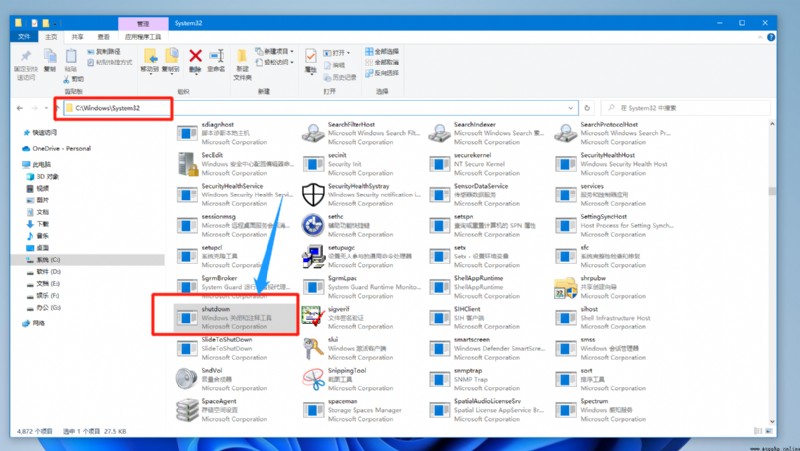Click the back navigation arrow
This screenshot has width=800, height=451.
tap(19, 108)
